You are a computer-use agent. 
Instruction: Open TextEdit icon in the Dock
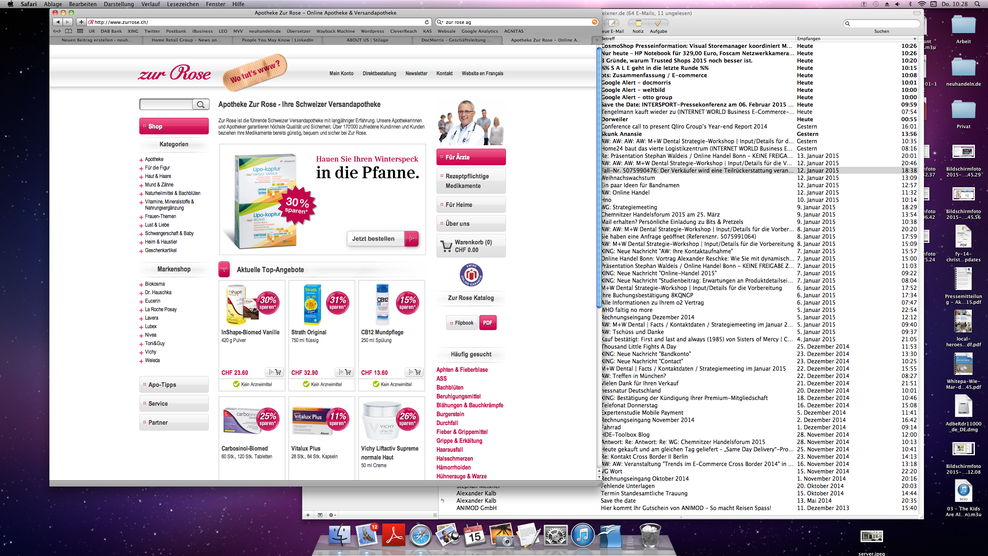click(x=528, y=535)
